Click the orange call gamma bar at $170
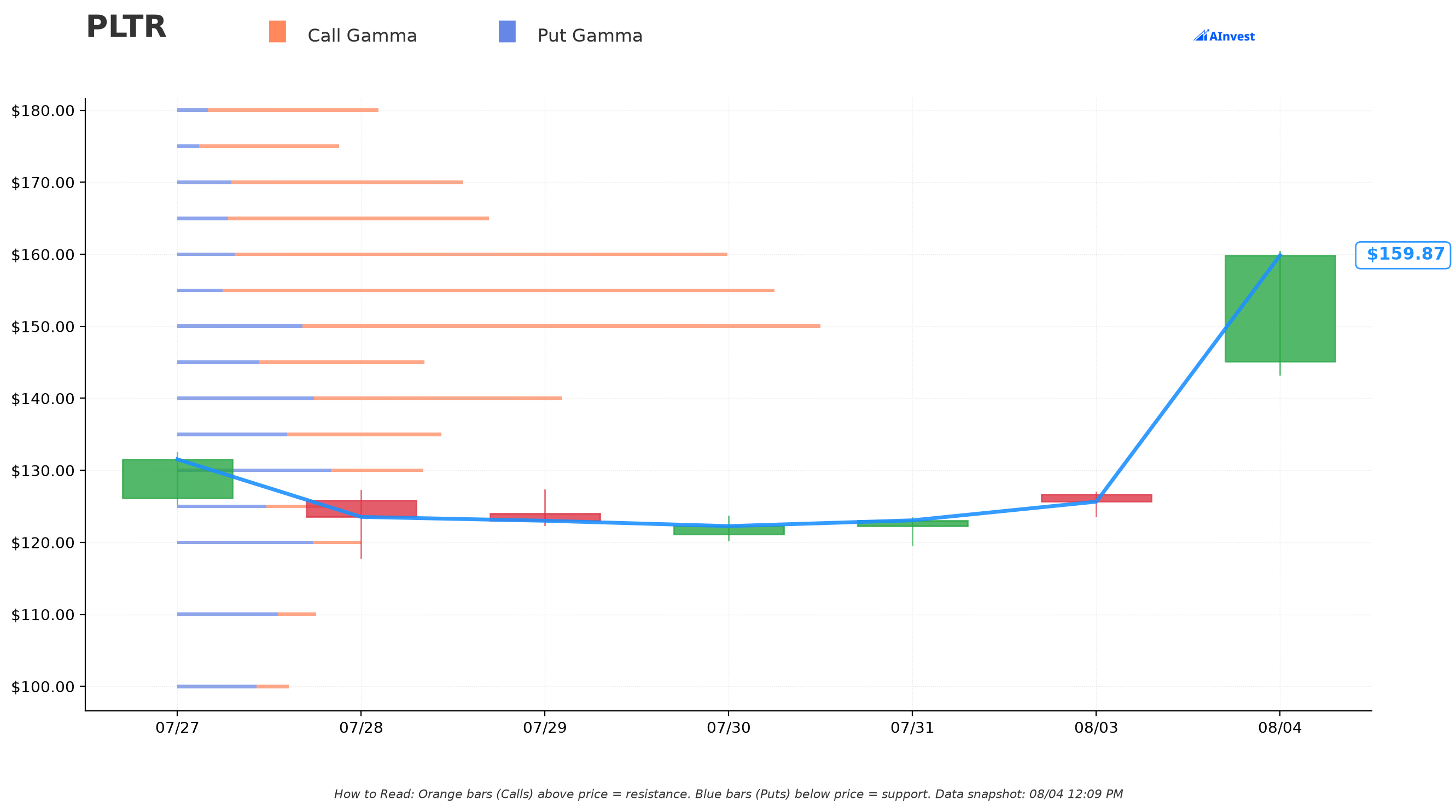 click(347, 183)
